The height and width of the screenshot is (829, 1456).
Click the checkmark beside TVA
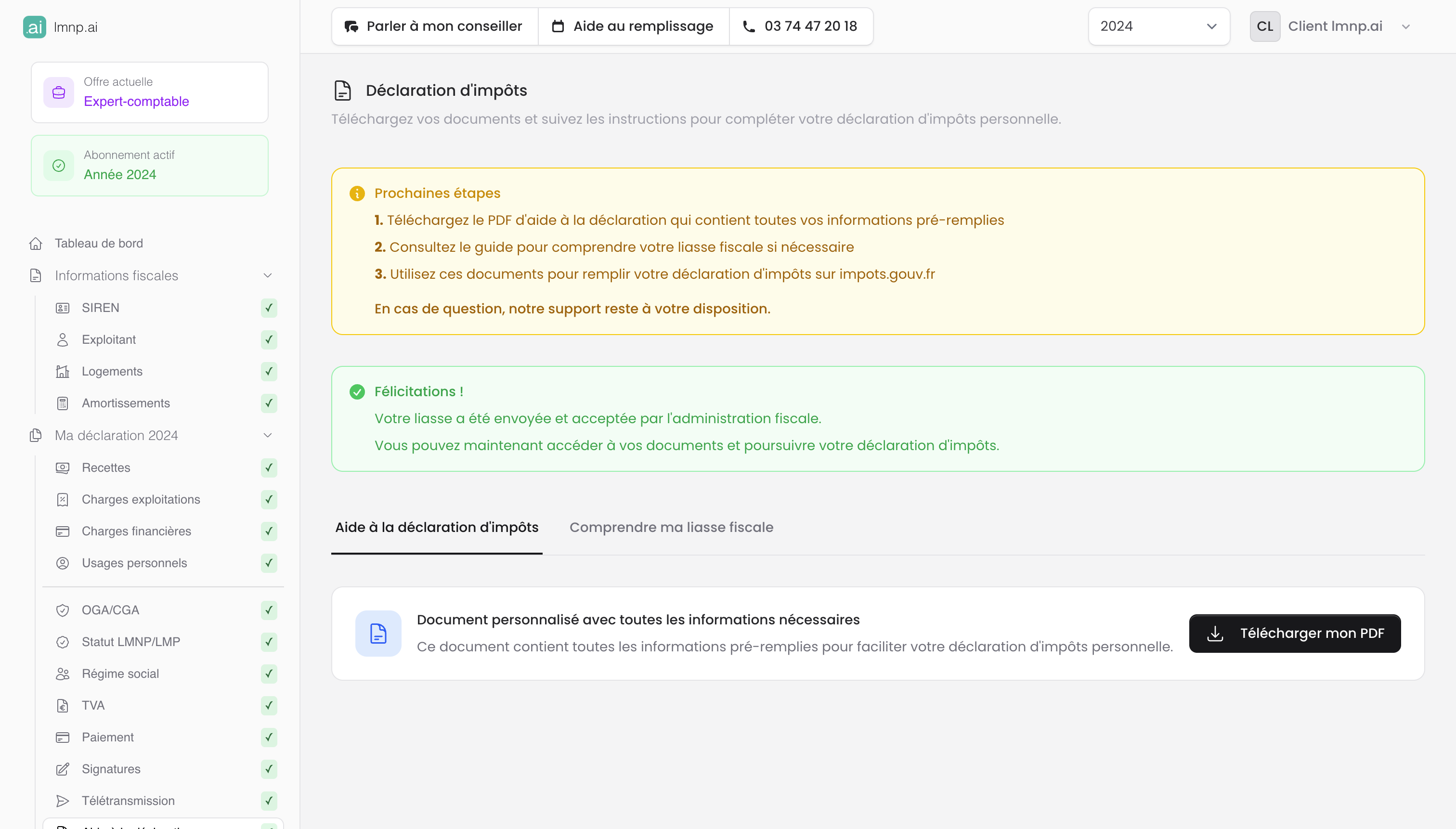pos(269,705)
